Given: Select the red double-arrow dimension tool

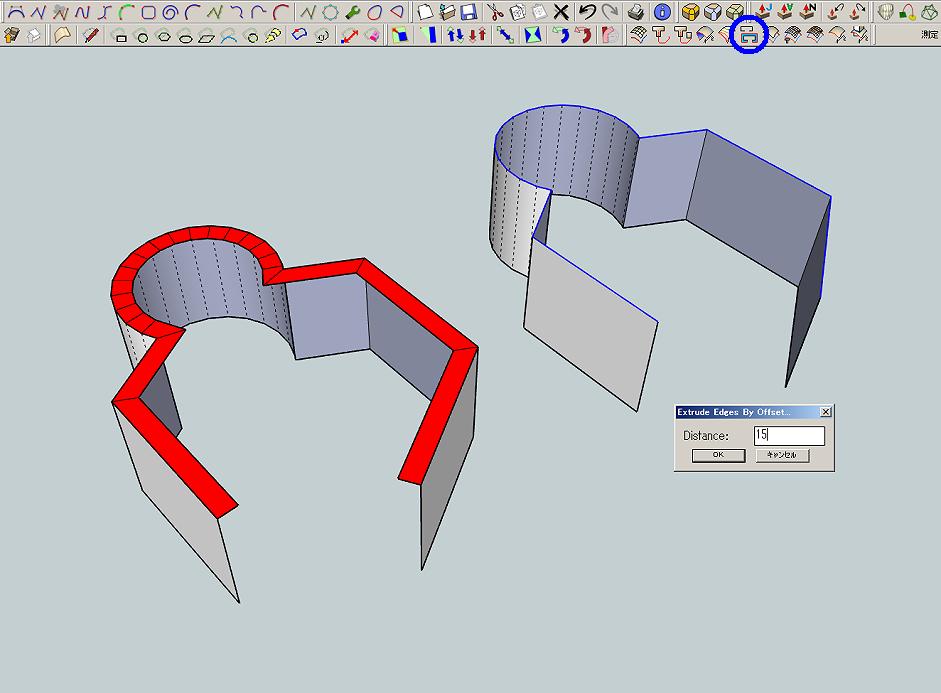Looking at the screenshot, I should coord(349,35).
